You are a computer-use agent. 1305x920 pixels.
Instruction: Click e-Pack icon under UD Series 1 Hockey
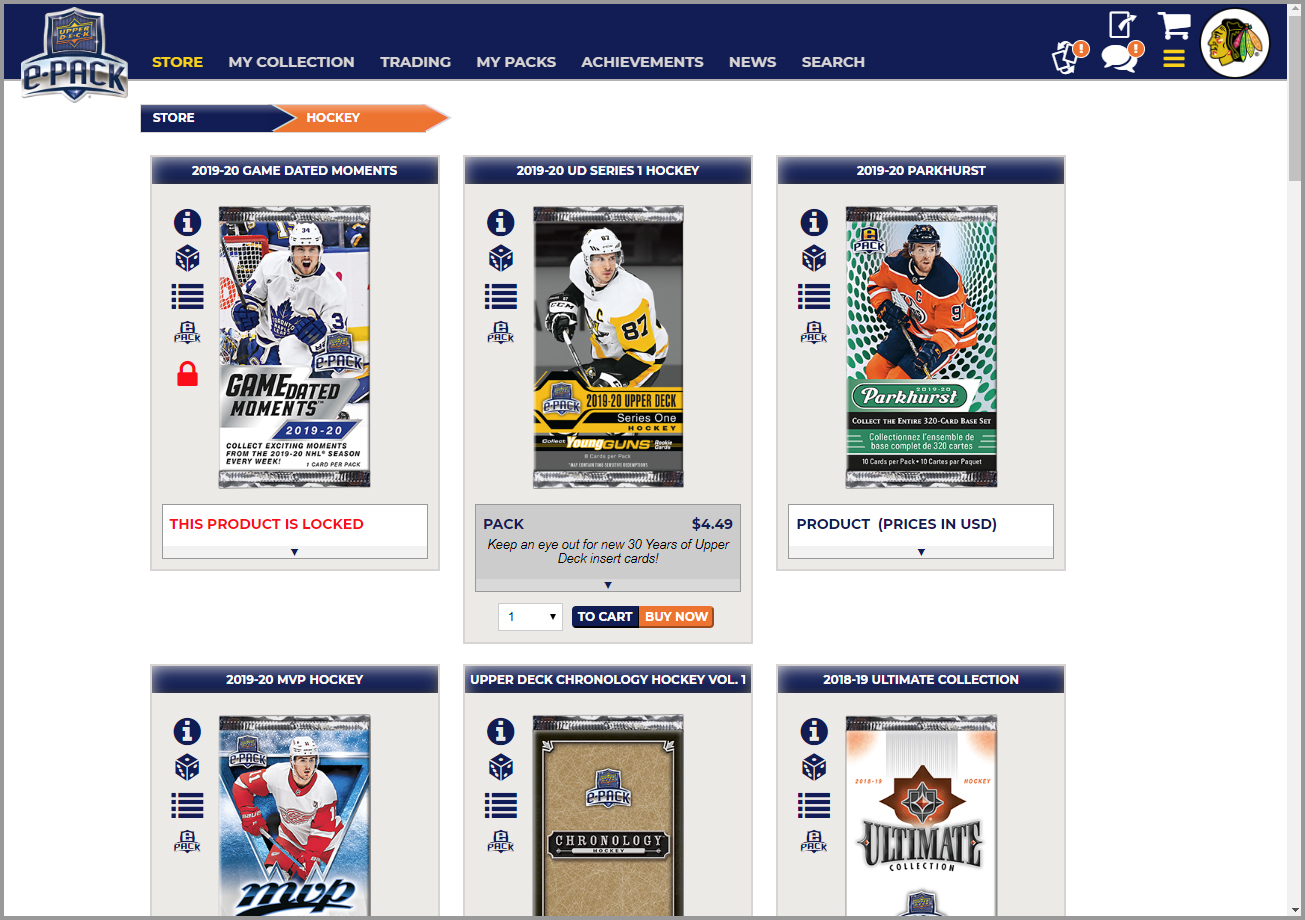click(501, 333)
